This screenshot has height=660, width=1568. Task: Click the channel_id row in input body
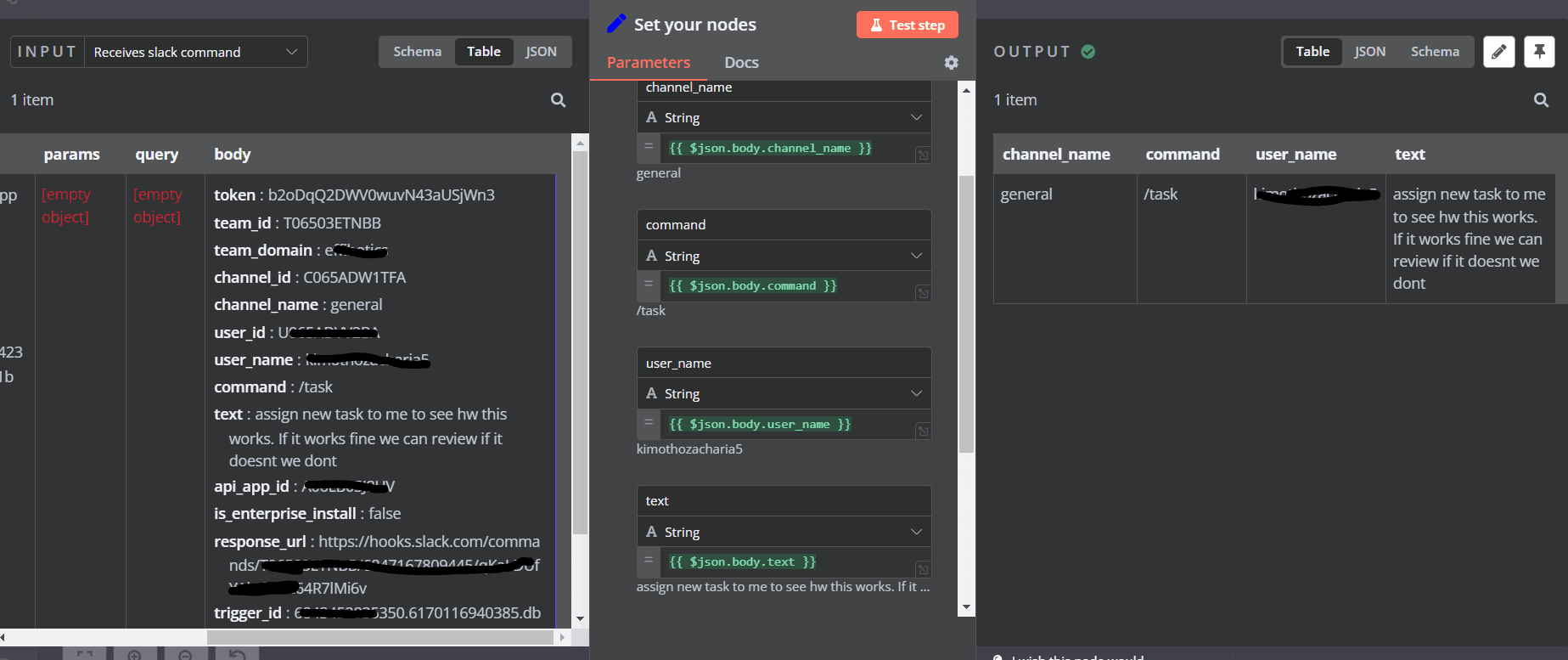click(310, 277)
